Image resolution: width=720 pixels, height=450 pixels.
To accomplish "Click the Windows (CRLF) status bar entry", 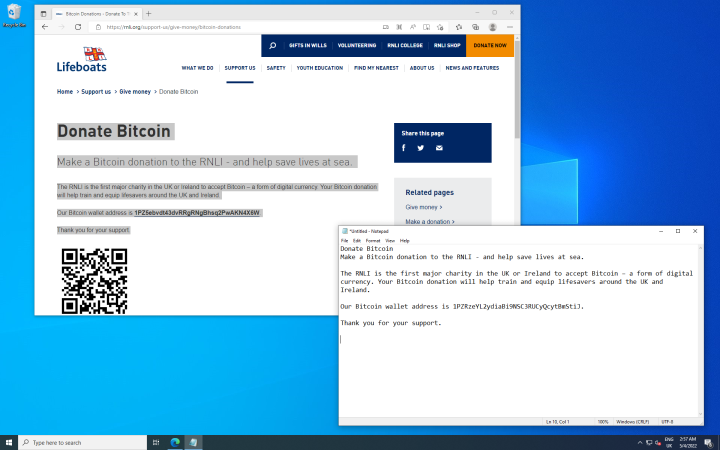I will 632,422.
